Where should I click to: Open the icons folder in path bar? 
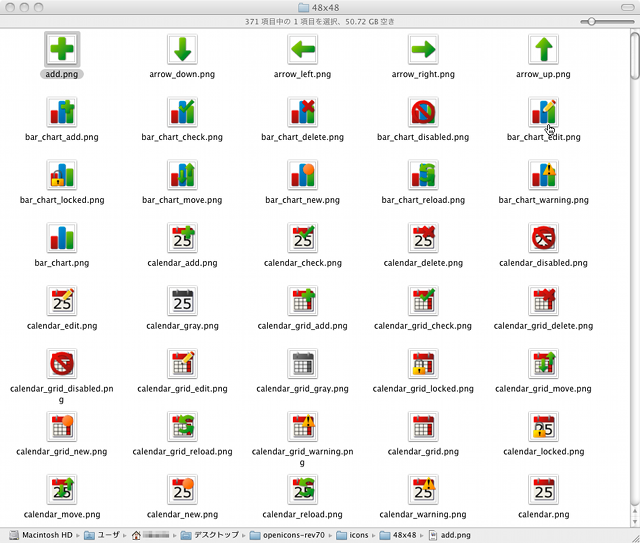352,535
